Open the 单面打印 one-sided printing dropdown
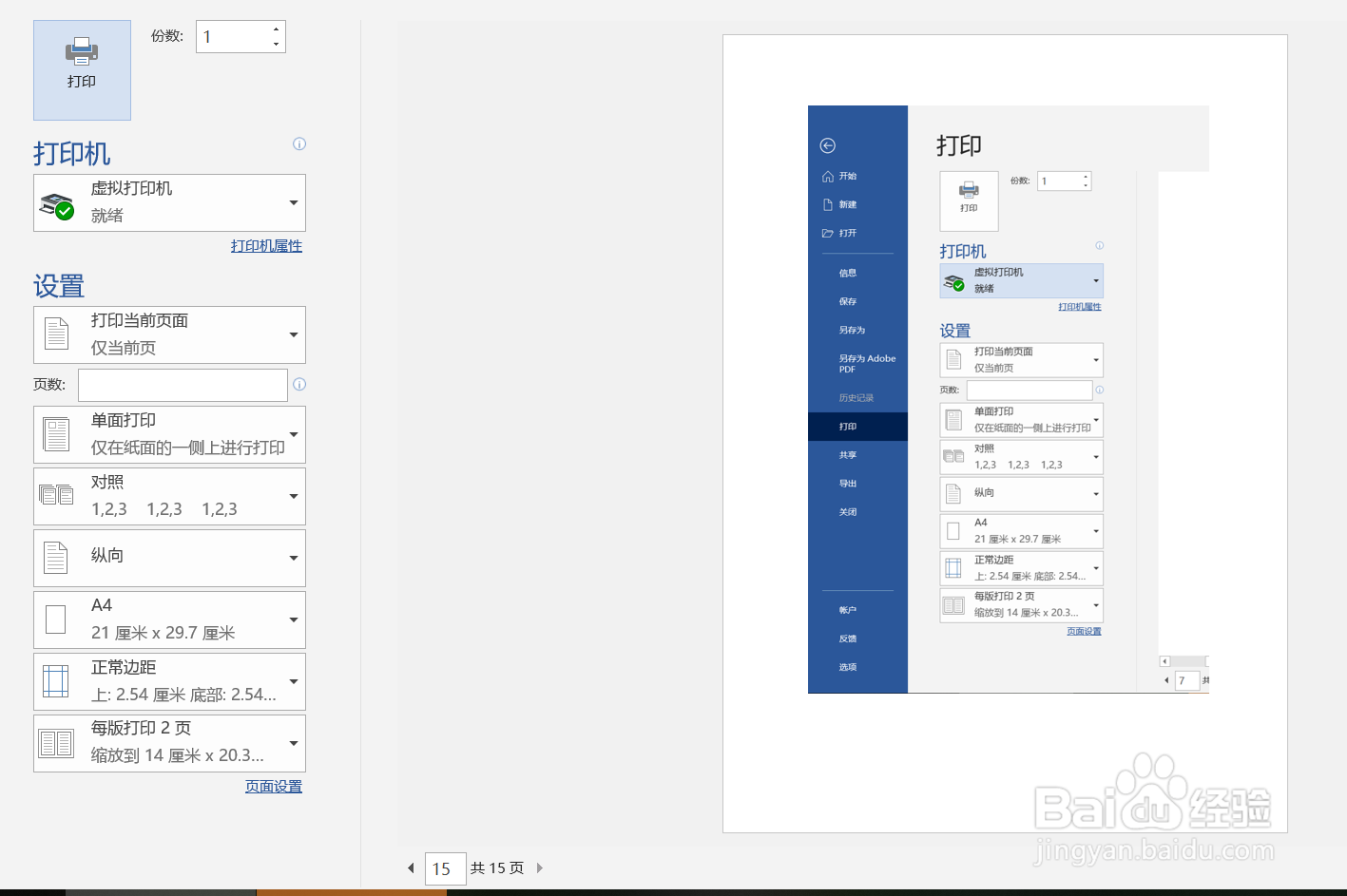1347x896 pixels. [x=169, y=434]
